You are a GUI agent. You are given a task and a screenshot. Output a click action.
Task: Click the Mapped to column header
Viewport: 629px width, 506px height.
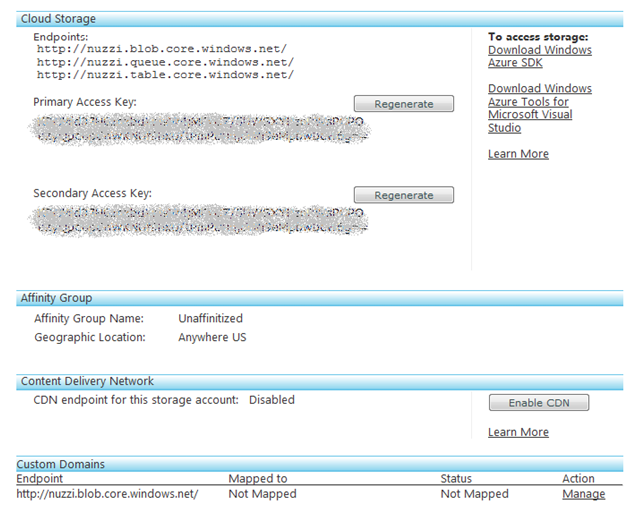(x=258, y=478)
